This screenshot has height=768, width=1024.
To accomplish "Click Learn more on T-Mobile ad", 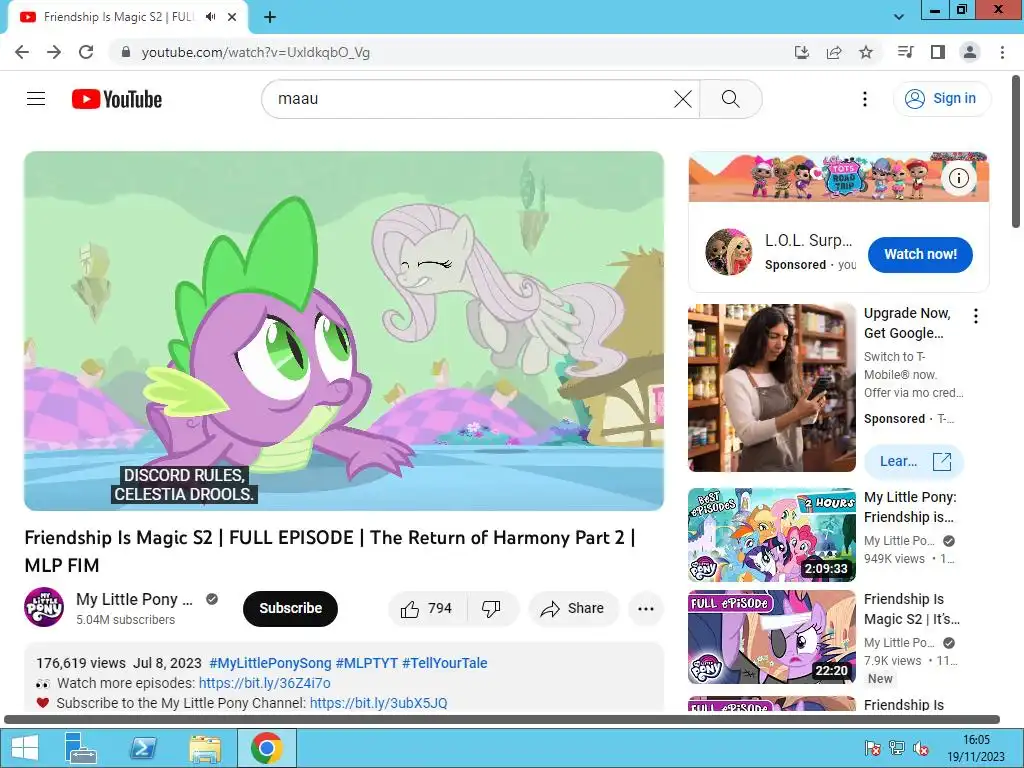I will point(914,462).
